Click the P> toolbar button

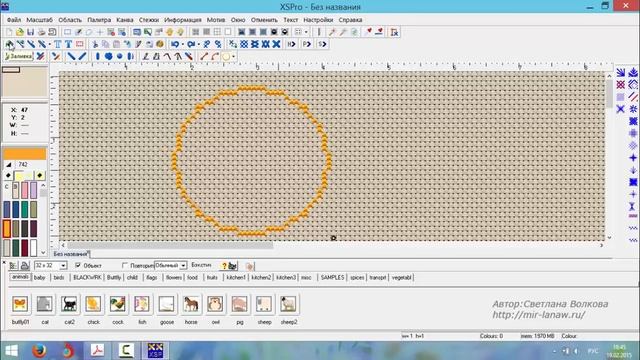tap(307, 44)
